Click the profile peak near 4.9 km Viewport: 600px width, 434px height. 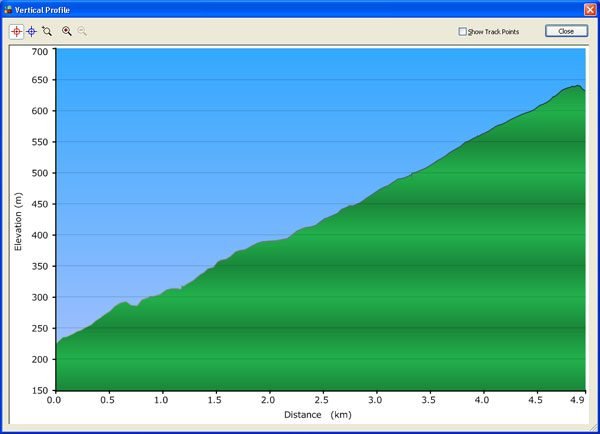click(x=576, y=86)
